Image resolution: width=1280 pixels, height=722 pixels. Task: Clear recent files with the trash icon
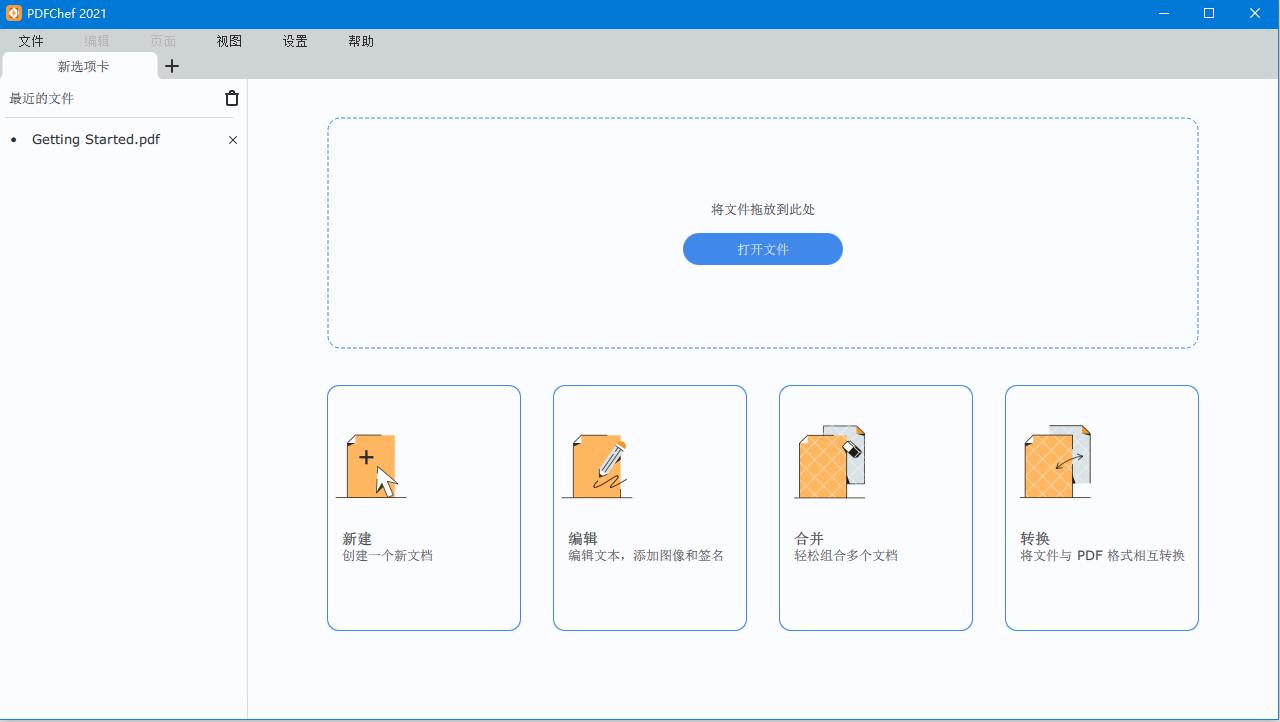(x=232, y=98)
